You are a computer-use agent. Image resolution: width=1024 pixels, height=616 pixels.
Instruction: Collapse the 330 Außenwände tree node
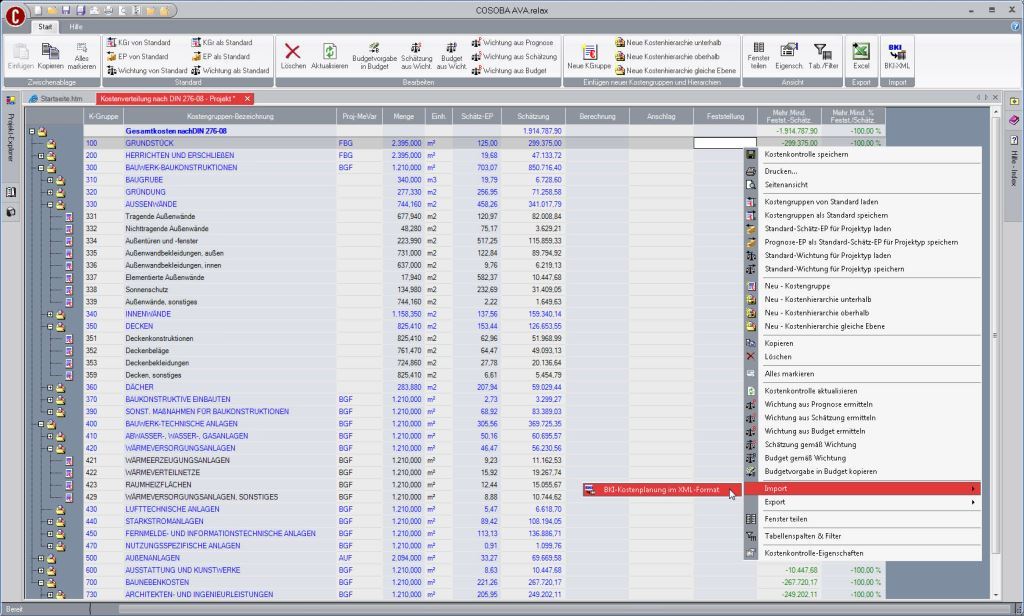pos(50,204)
